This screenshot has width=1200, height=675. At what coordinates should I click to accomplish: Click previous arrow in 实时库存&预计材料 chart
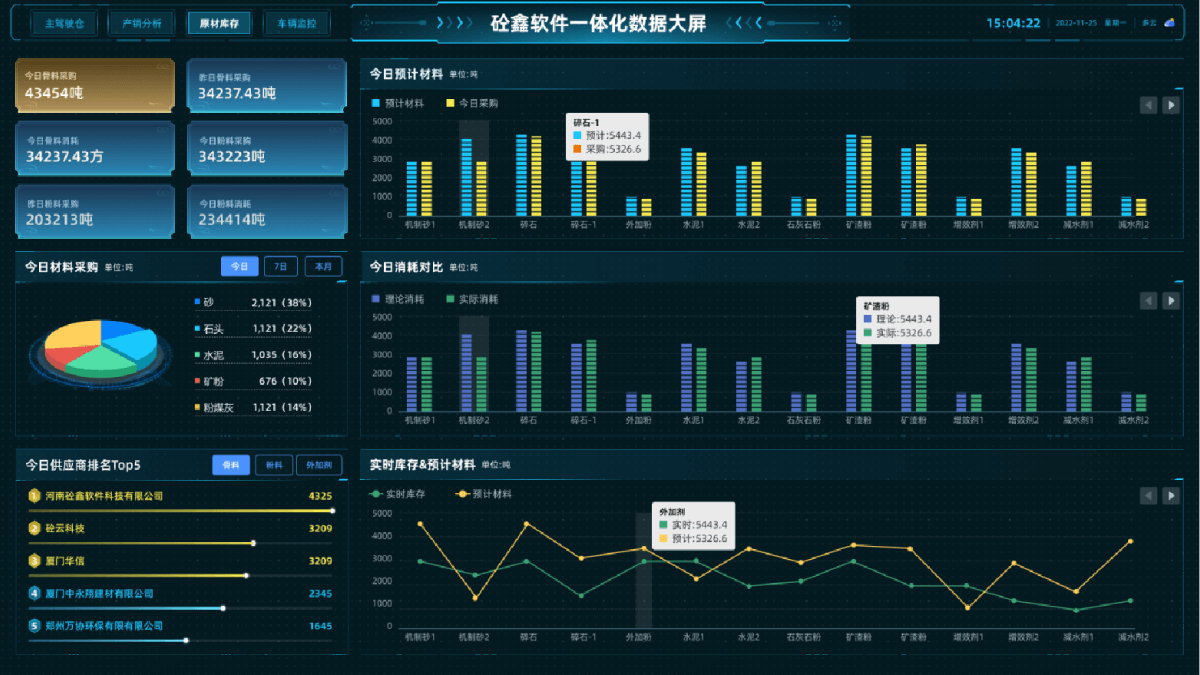click(x=1149, y=495)
